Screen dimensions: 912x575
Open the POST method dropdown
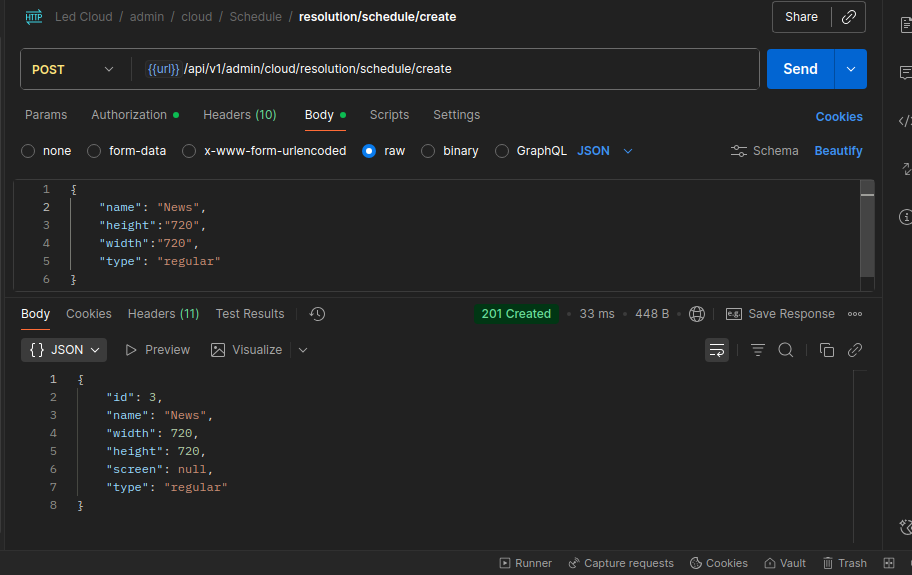click(x=74, y=69)
